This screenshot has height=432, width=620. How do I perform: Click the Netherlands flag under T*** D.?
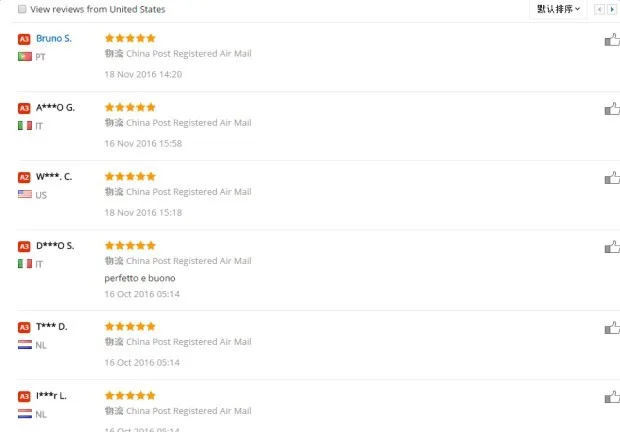point(25,345)
